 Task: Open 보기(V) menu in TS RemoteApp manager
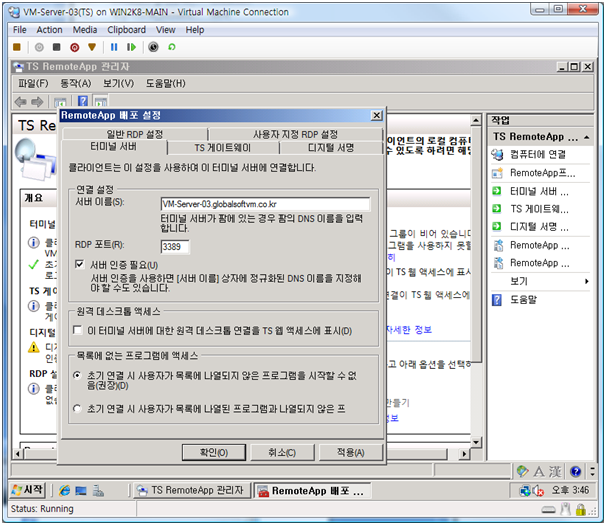coord(118,84)
